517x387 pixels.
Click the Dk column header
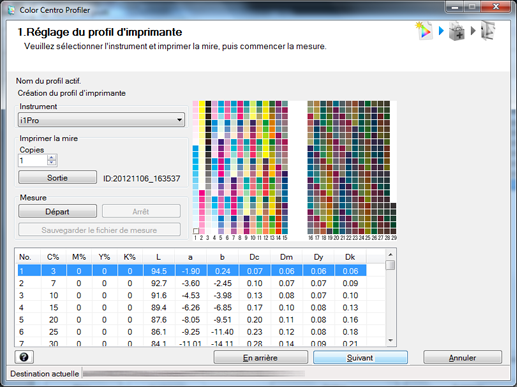coord(350,257)
